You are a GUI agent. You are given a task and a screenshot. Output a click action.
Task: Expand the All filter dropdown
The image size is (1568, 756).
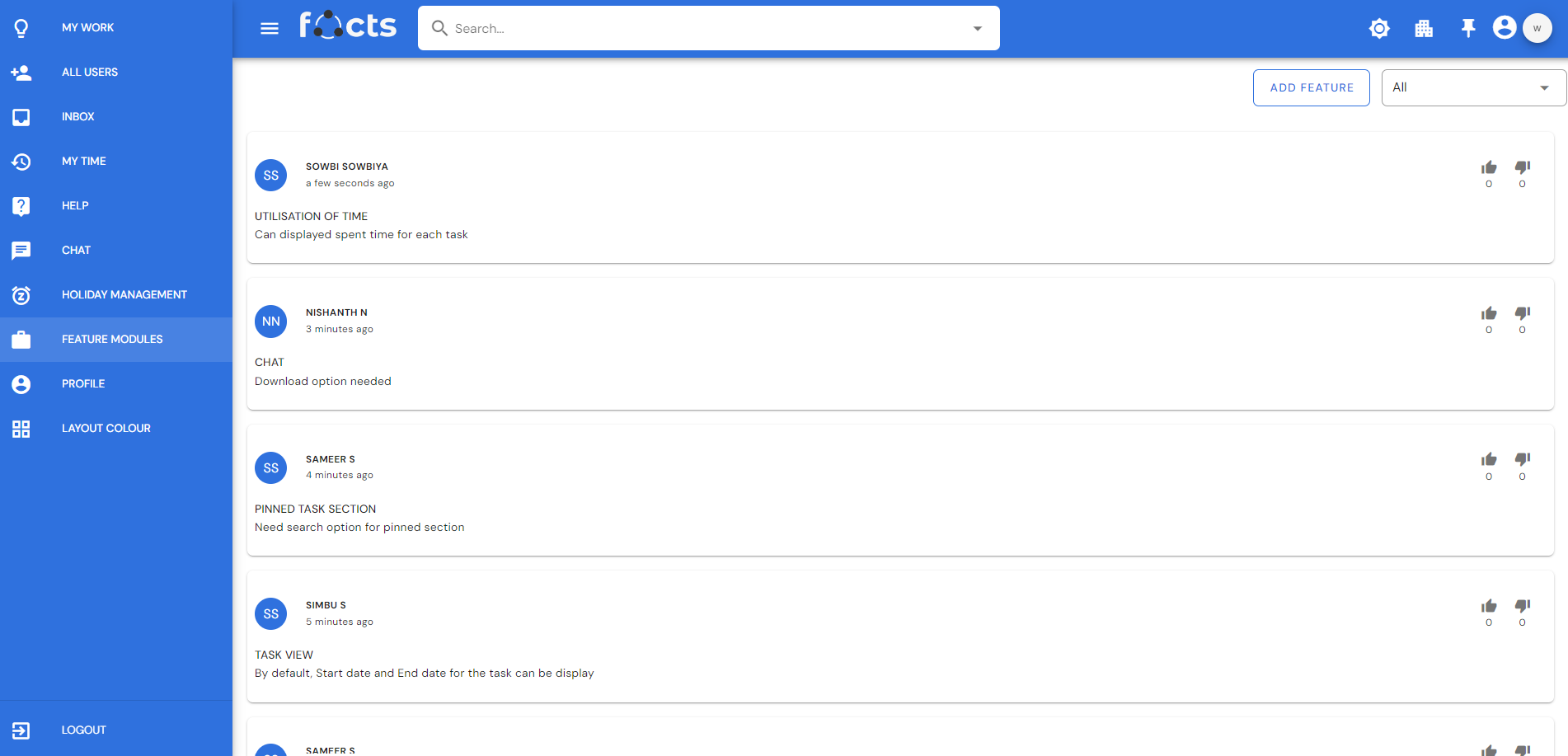coord(1473,88)
